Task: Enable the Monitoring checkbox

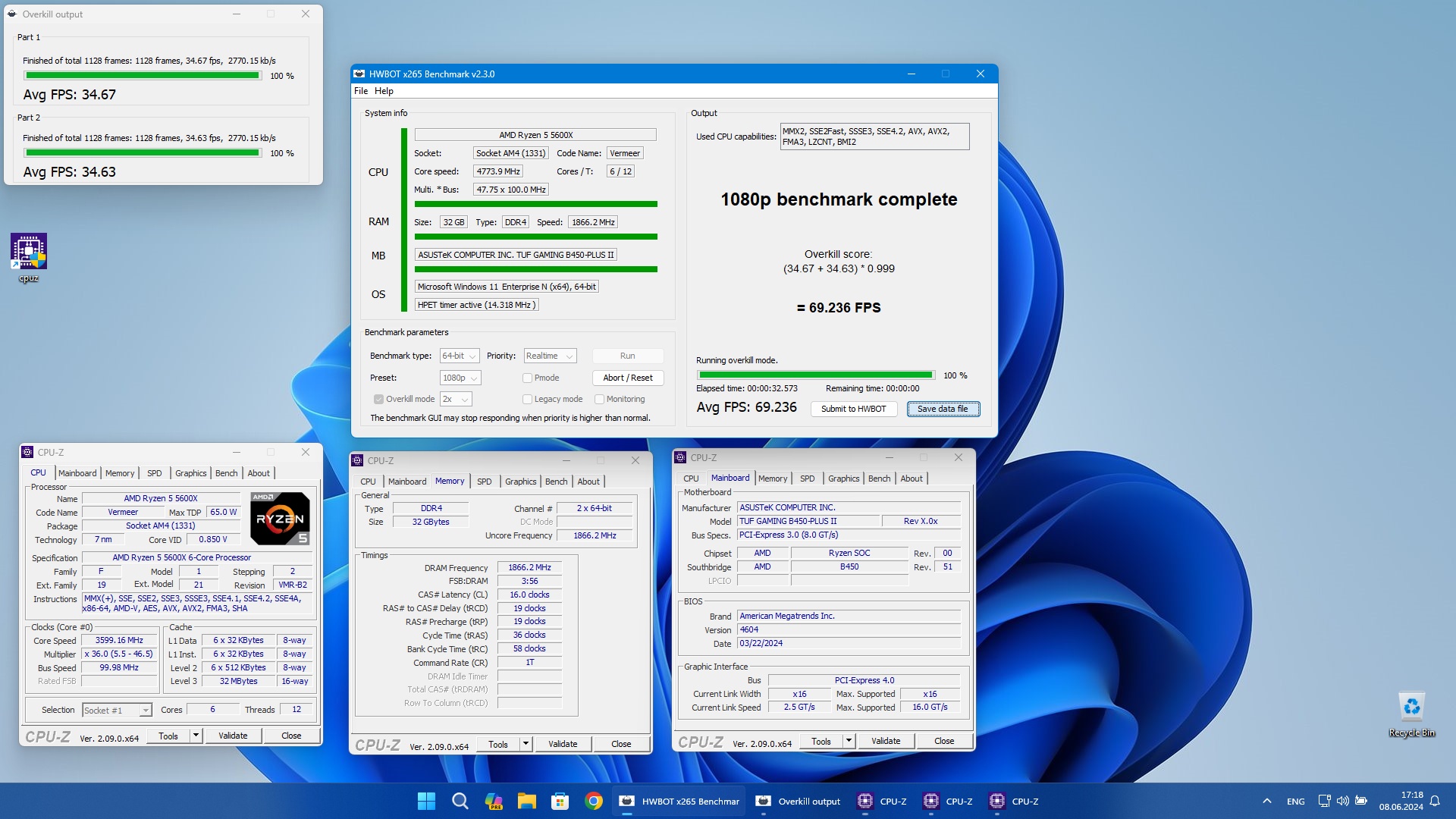Action: pyautogui.click(x=599, y=399)
